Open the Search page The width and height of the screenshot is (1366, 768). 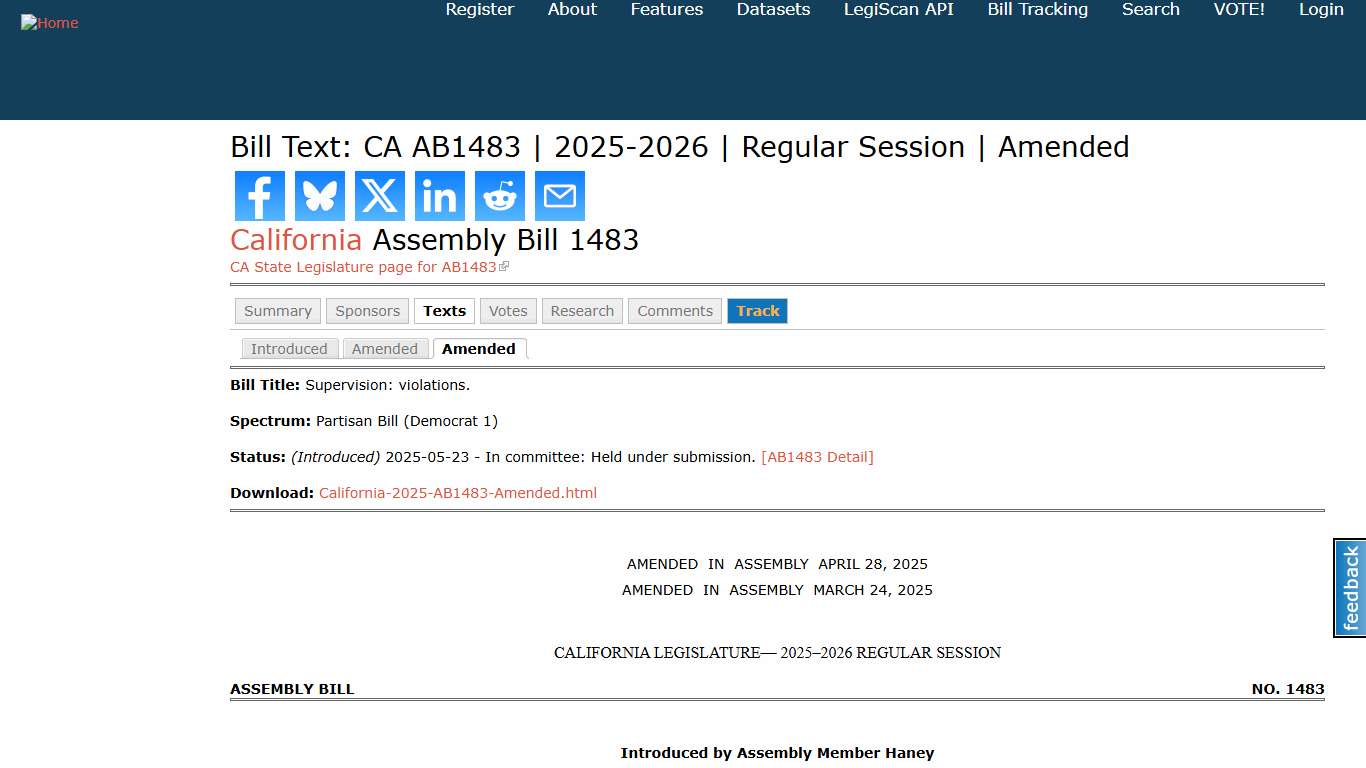1150,10
